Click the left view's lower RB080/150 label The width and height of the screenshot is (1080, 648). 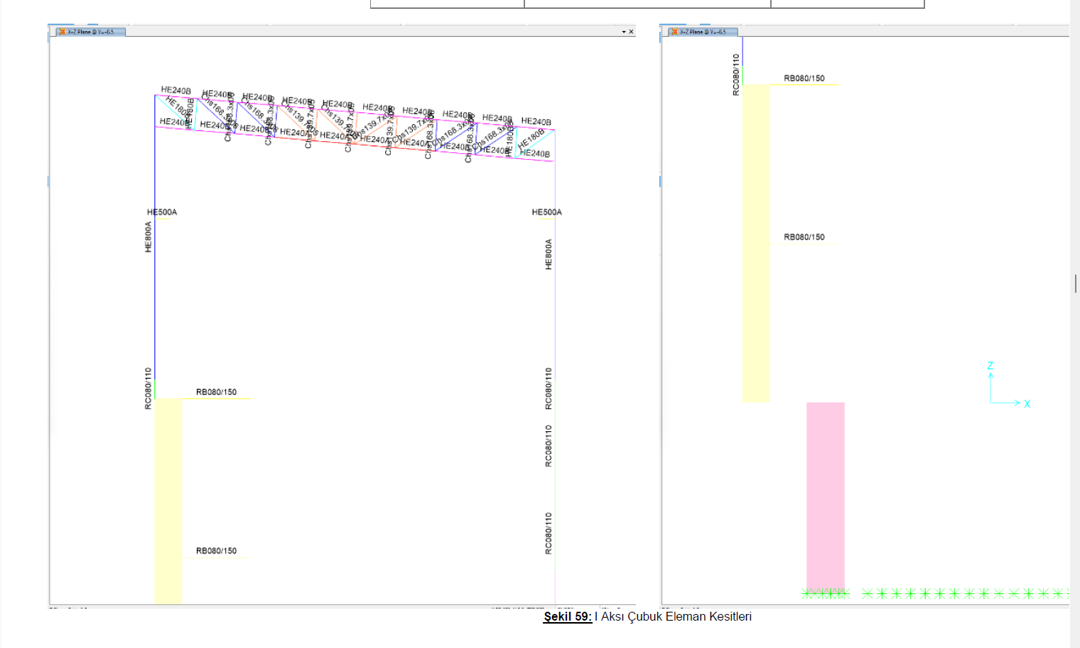click(216, 551)
